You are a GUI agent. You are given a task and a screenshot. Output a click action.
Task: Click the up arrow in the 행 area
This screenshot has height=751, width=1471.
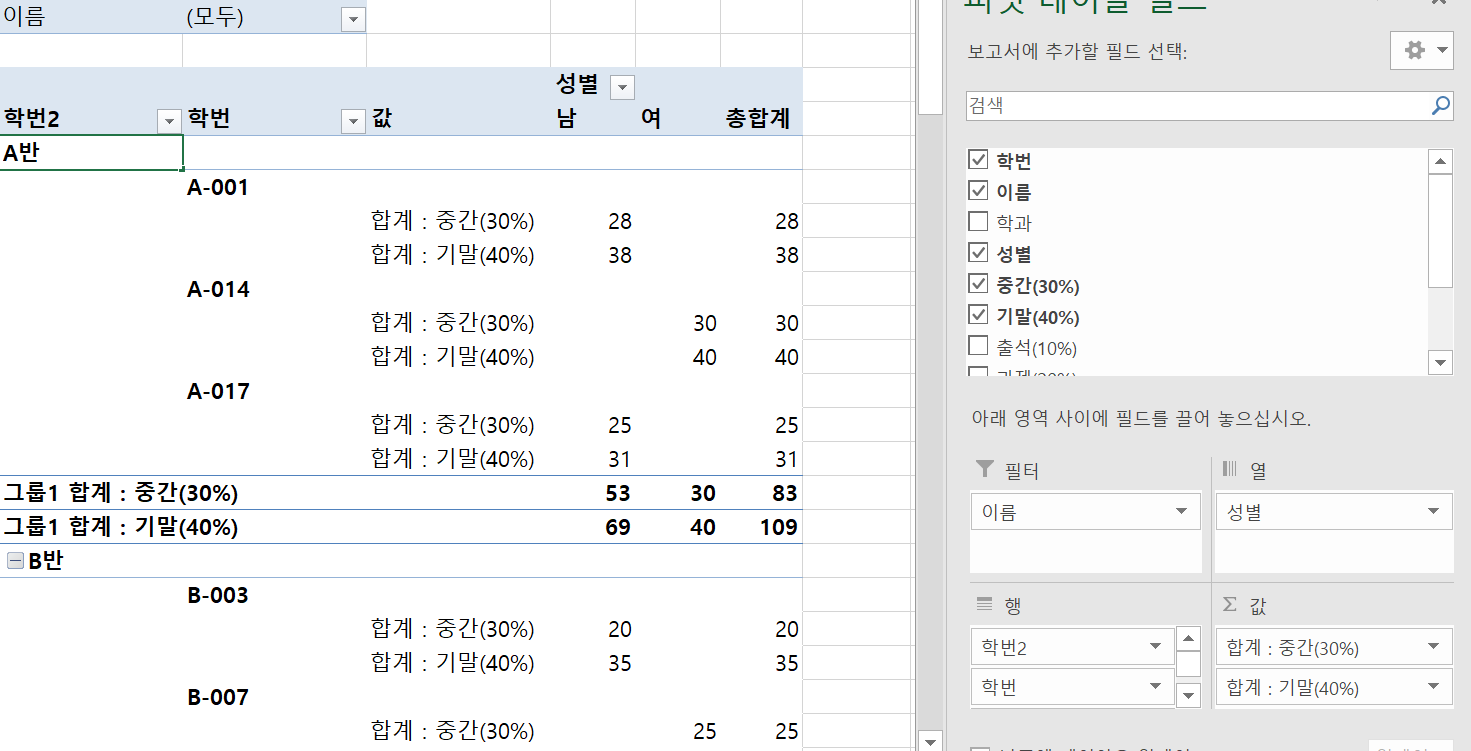(1188, 639)
